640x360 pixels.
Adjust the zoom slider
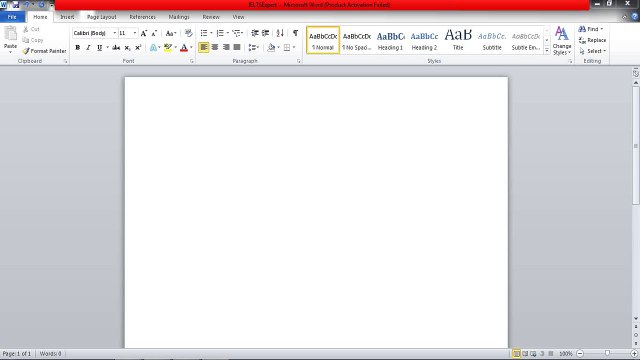point(607,354)
